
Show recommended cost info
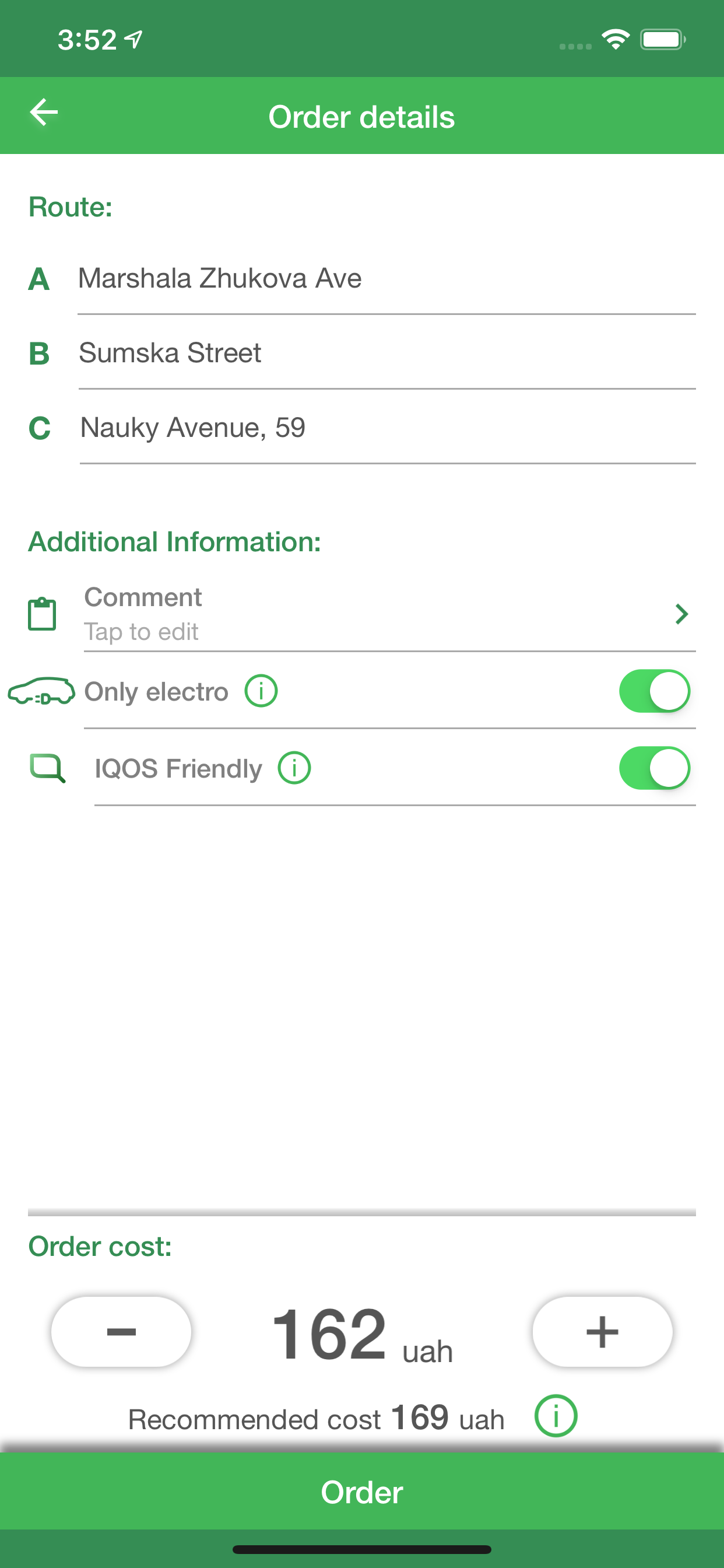tap(556, 1416)
